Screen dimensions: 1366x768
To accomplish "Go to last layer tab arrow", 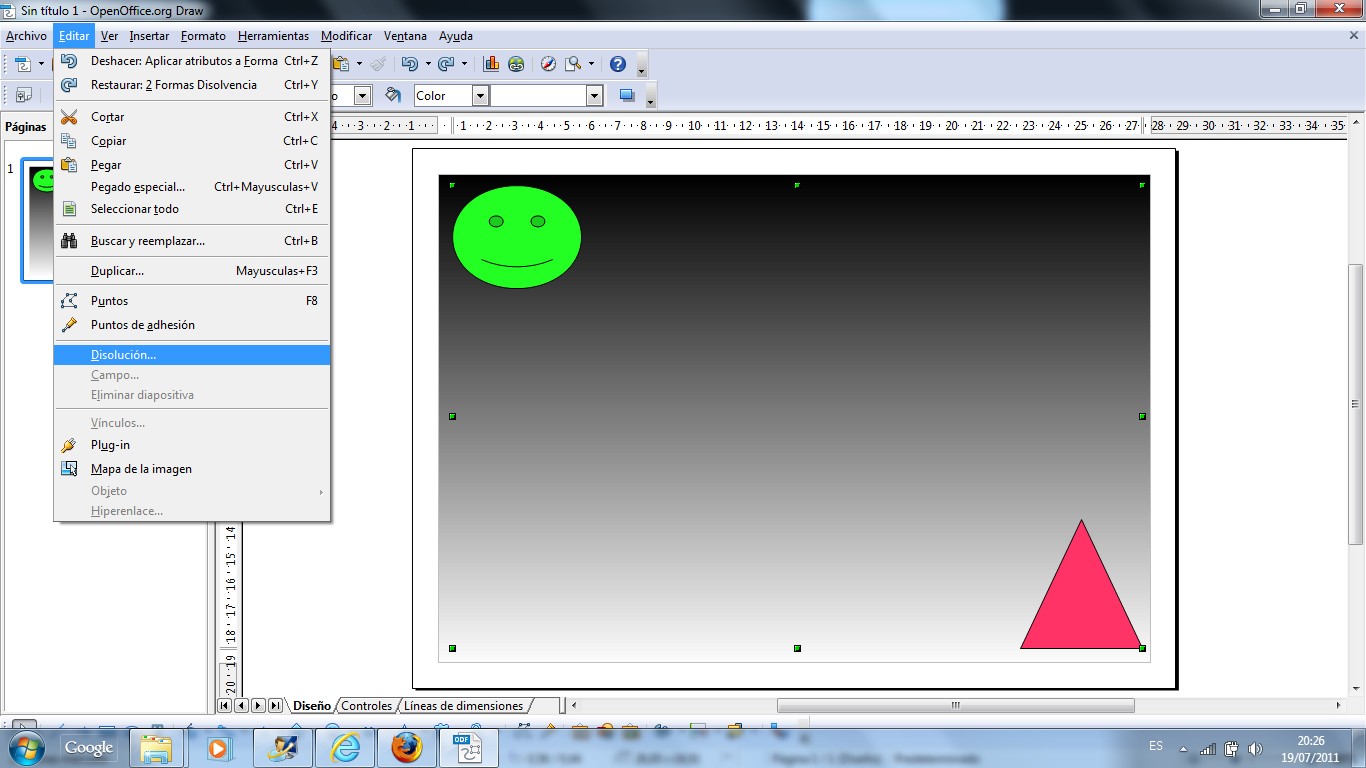I will click(275, 706).
